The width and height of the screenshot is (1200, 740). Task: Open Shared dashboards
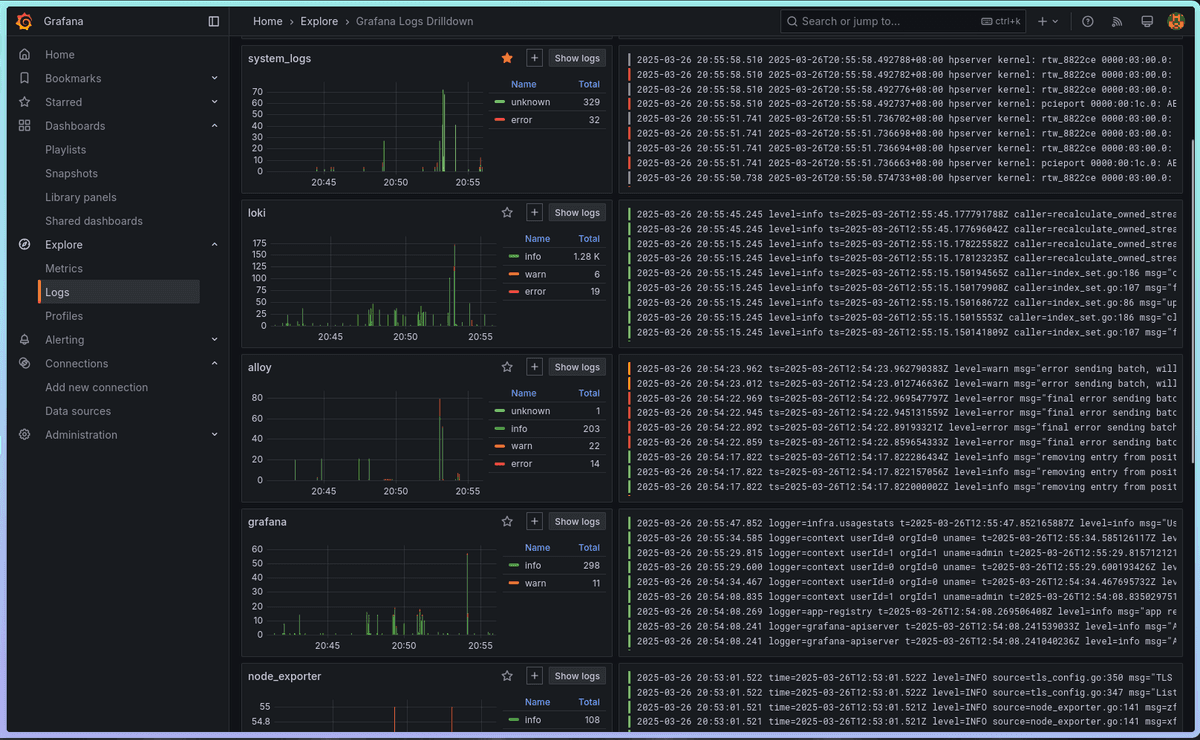[x=94, y=221]
